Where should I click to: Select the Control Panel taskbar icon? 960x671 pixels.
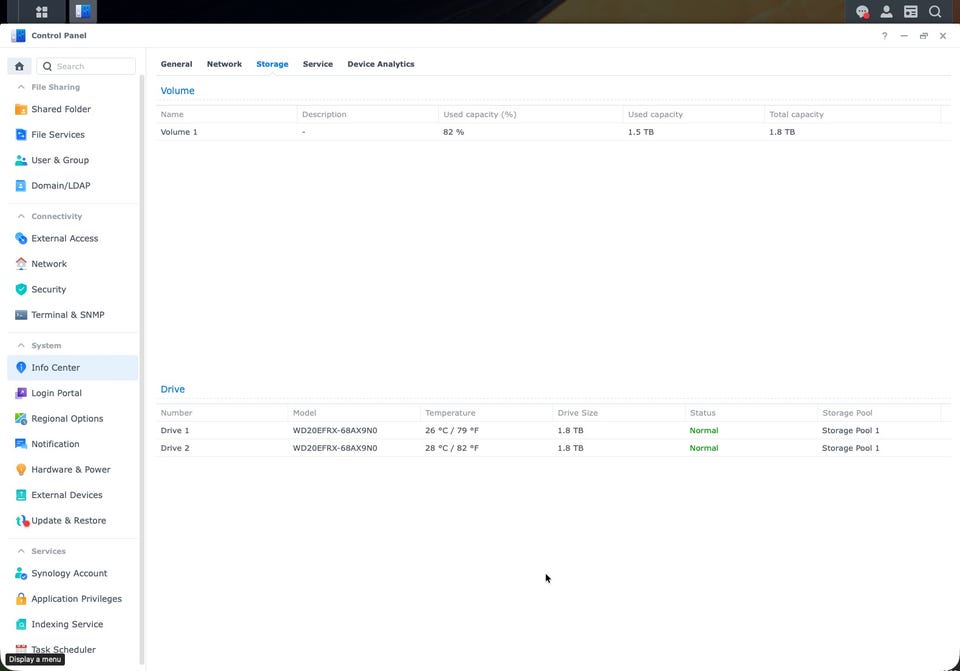pos(83,12)
